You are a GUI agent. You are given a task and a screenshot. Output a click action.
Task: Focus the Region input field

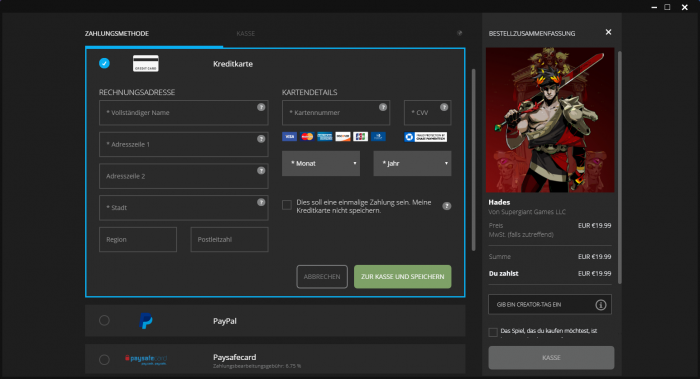point(138,239)
